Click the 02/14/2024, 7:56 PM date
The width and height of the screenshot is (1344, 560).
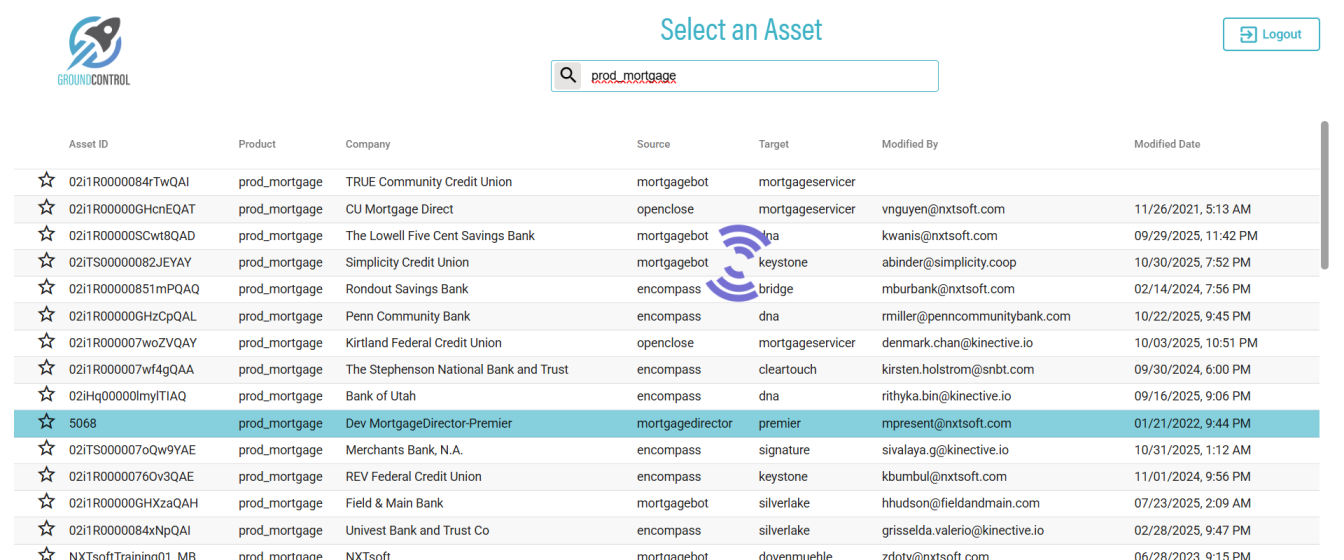(1192, 289)
